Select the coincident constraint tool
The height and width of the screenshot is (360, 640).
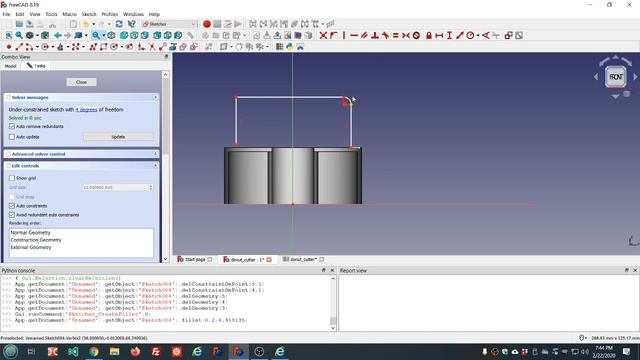323,36
